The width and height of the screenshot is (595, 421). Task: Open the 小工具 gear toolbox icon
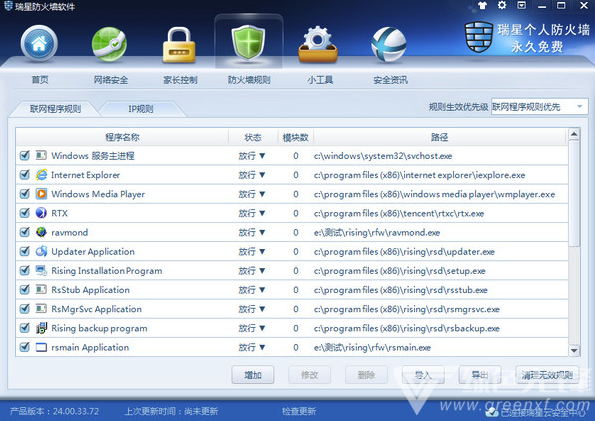point(318,44)
